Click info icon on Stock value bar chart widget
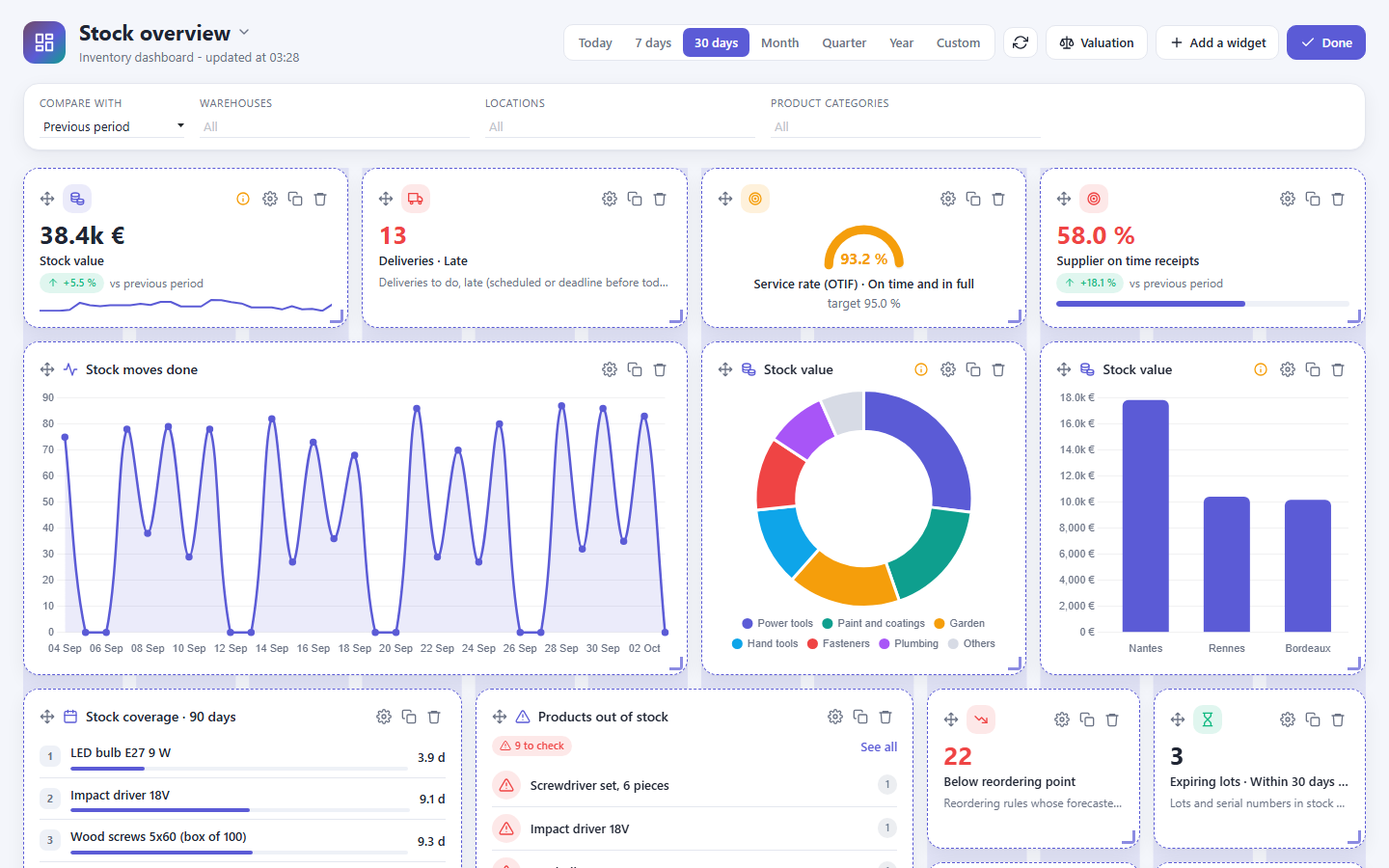 click(x=1261, y=369)
